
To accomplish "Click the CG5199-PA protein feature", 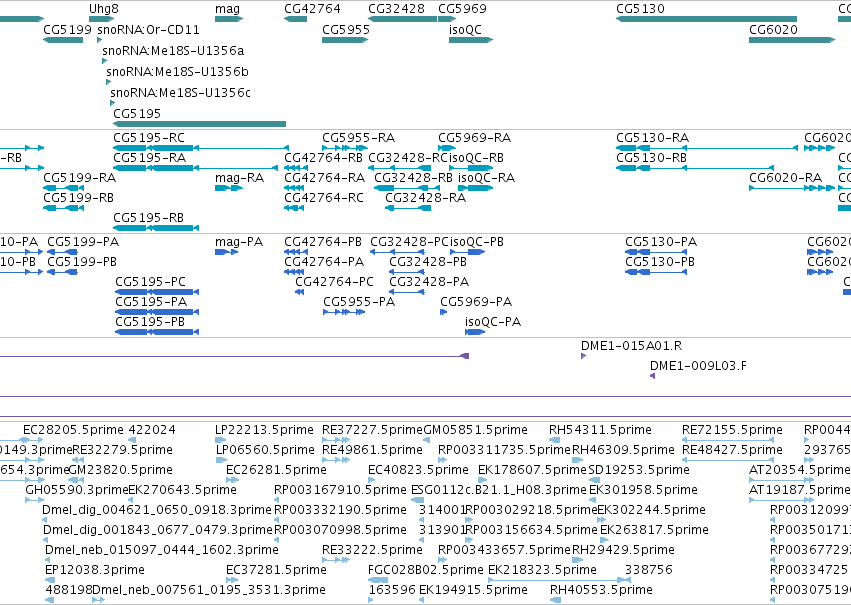I will pyautogui.click(x=62, y=252).
